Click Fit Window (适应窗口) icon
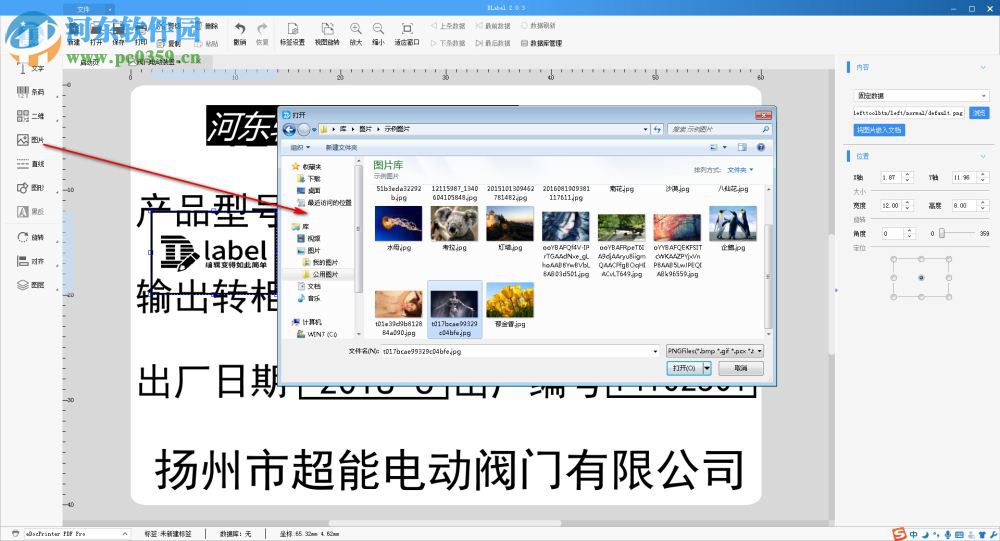This screenshot has height=541, width=1000. pyautogui.click(x=407, y=34)
